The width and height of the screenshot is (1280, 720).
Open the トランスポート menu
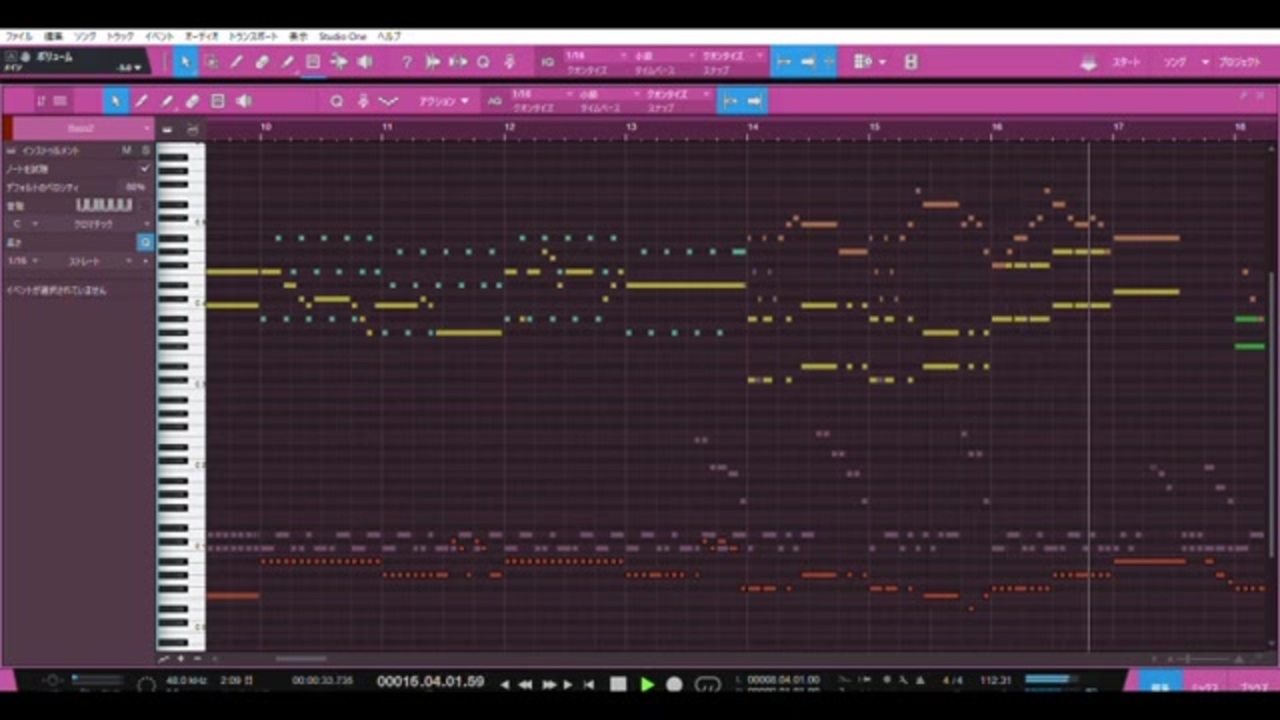pos(253,36)
